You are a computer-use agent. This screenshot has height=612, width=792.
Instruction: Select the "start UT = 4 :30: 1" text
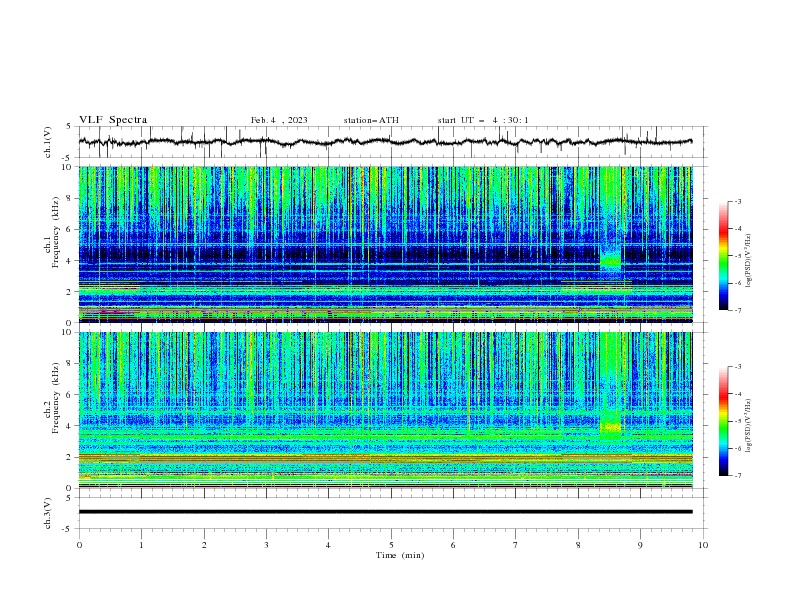(x=483, y=120)
